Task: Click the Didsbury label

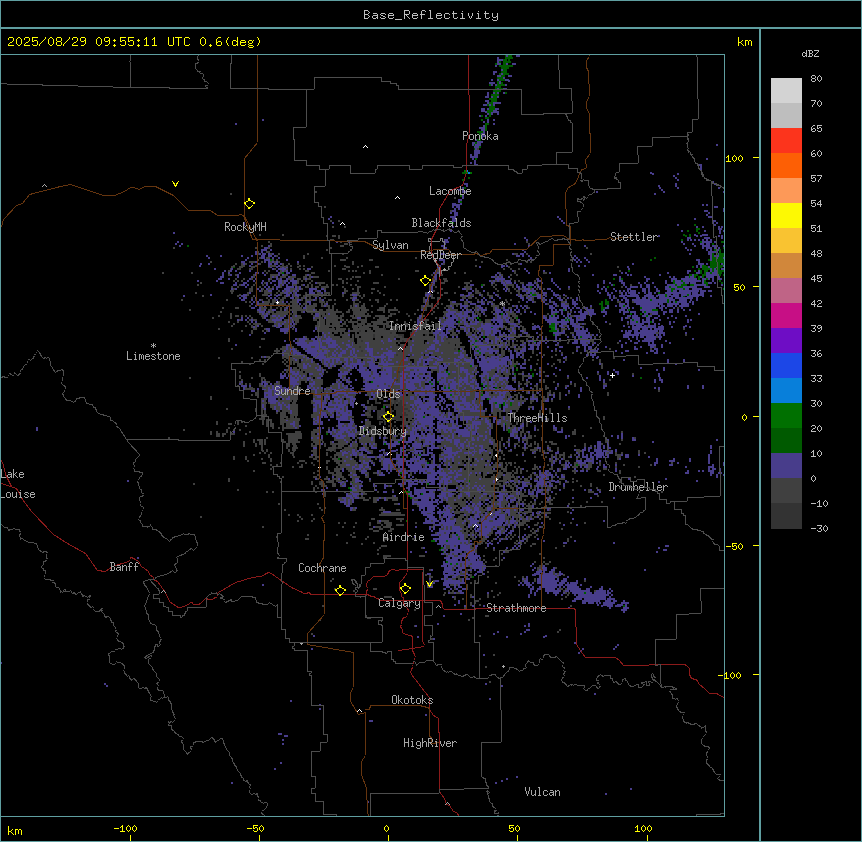Action: tap(383, 431)
